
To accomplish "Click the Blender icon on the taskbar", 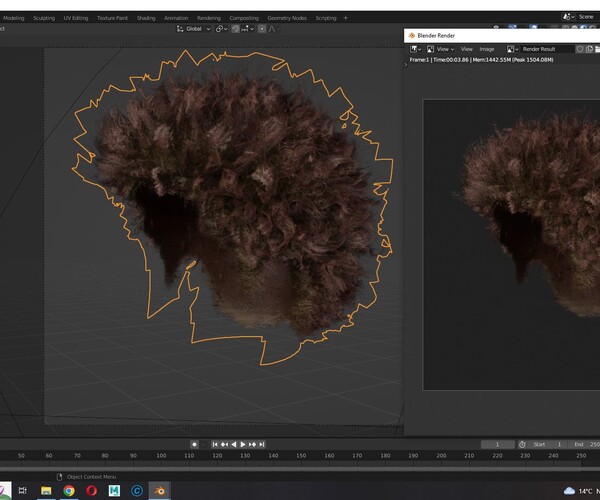I will click(x=159, y=490).
